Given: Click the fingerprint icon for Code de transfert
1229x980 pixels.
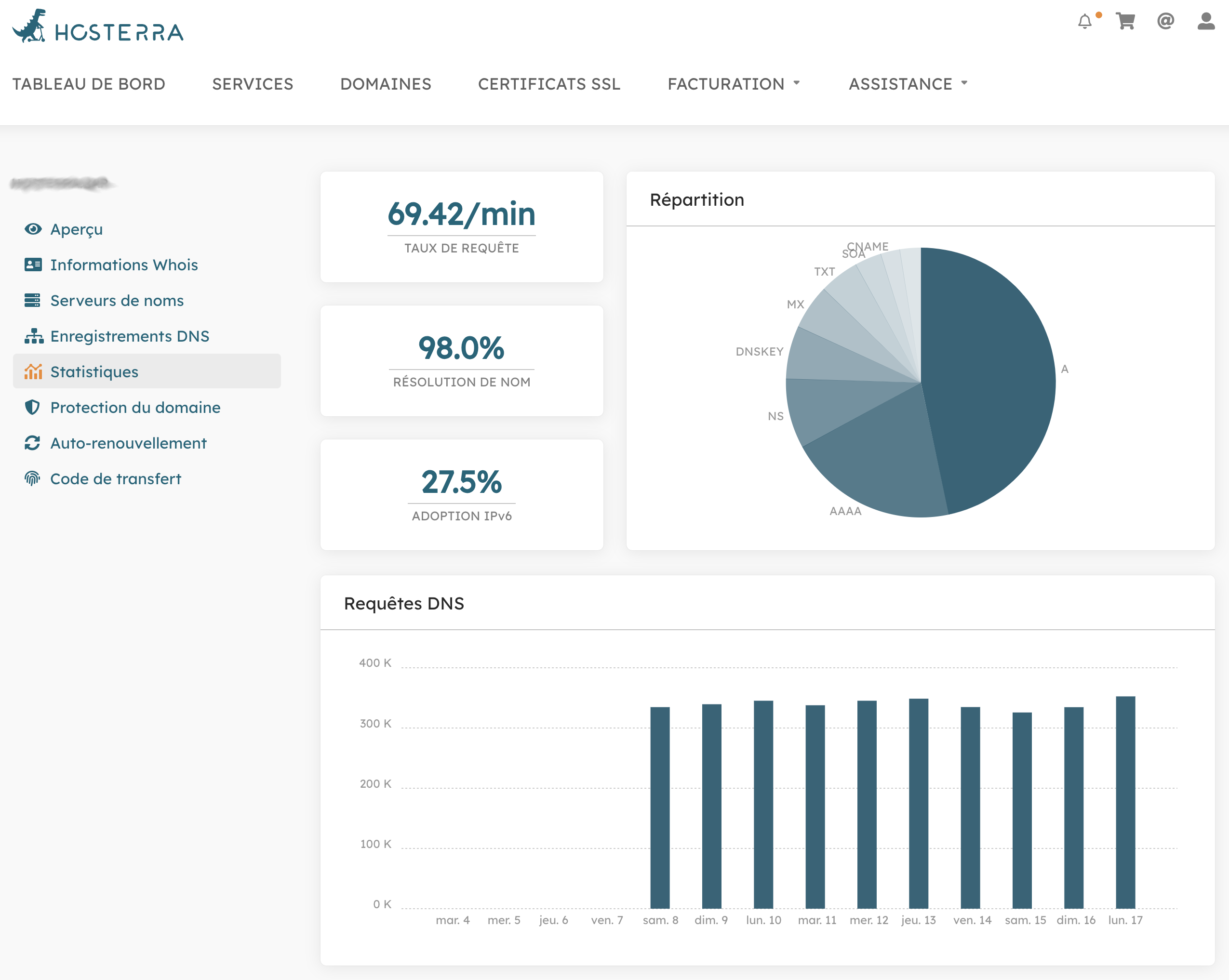Looking at the screenshot, I should (x=32, y=478).
